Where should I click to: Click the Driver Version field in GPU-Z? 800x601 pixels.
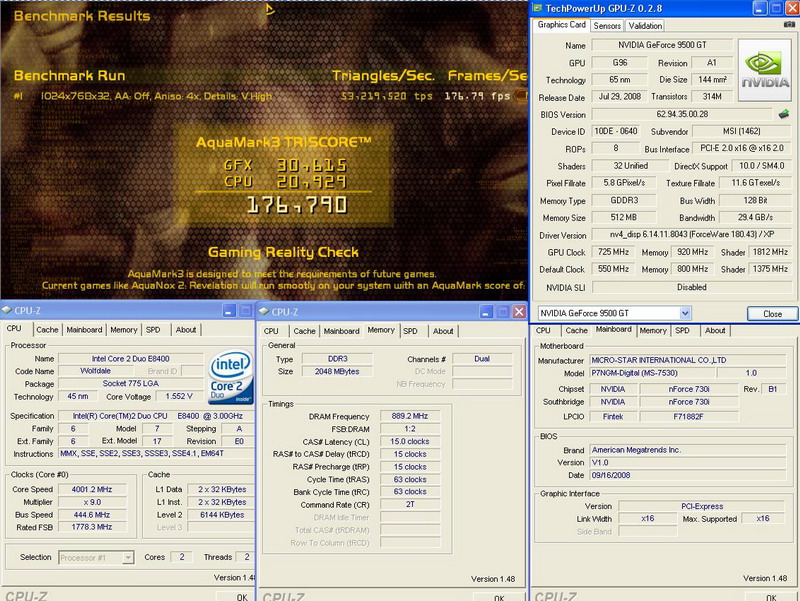tap(692, 235)
